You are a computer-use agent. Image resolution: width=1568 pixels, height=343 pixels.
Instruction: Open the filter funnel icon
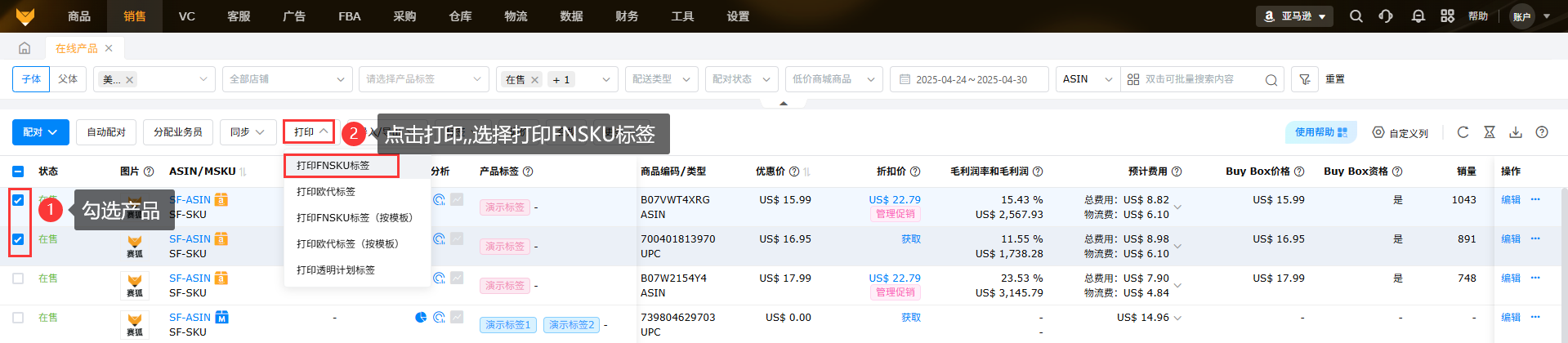click(x=1305, y=79)
